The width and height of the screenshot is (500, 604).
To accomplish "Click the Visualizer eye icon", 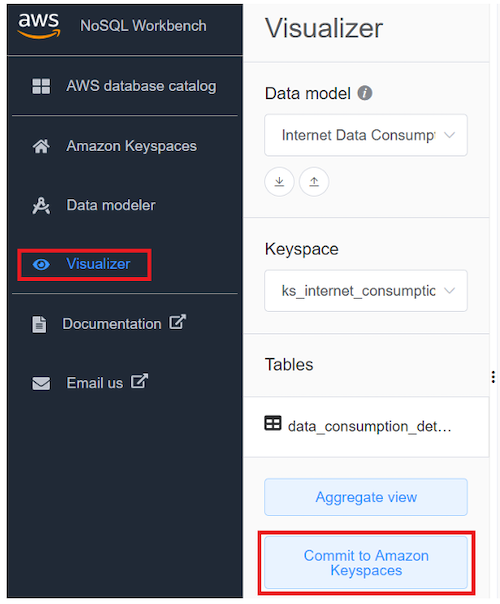I will [41, 265].
